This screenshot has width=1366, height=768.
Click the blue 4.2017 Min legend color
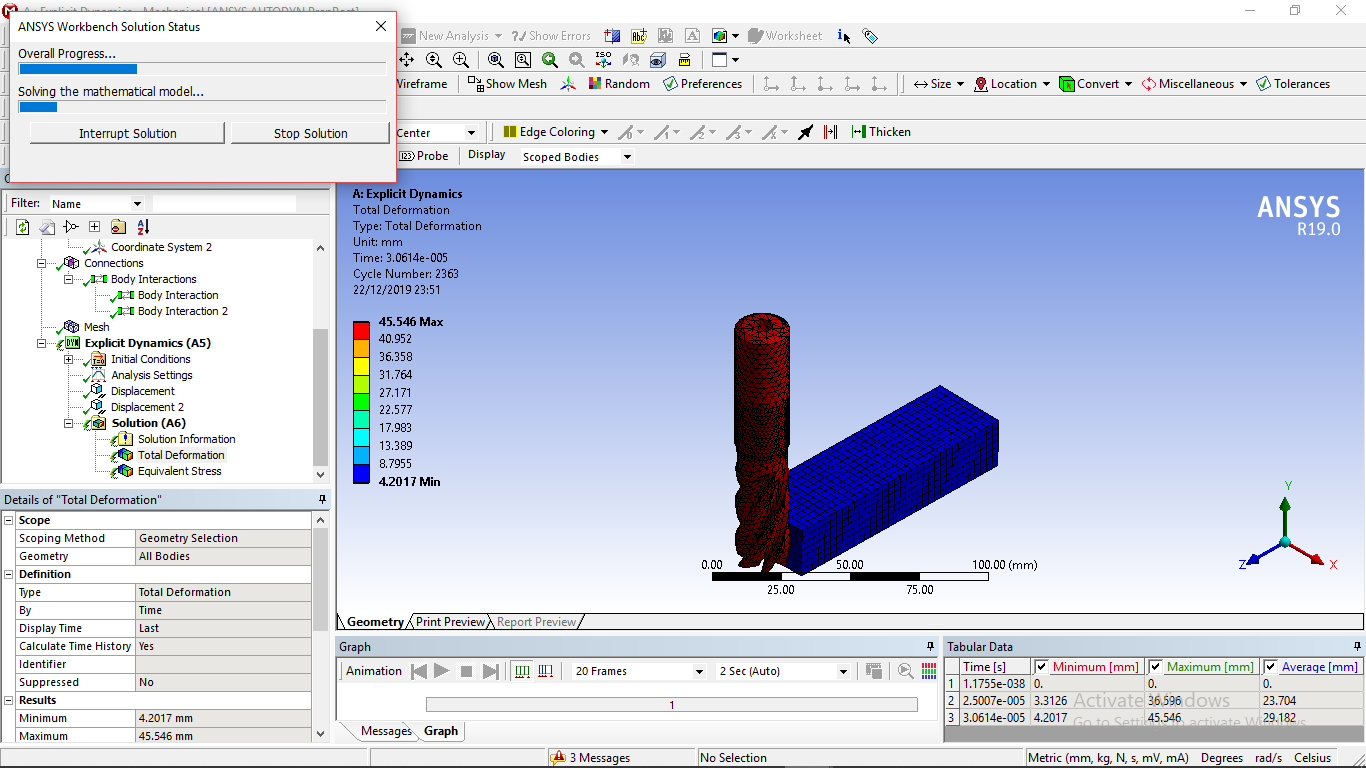[x=361, y=474]
